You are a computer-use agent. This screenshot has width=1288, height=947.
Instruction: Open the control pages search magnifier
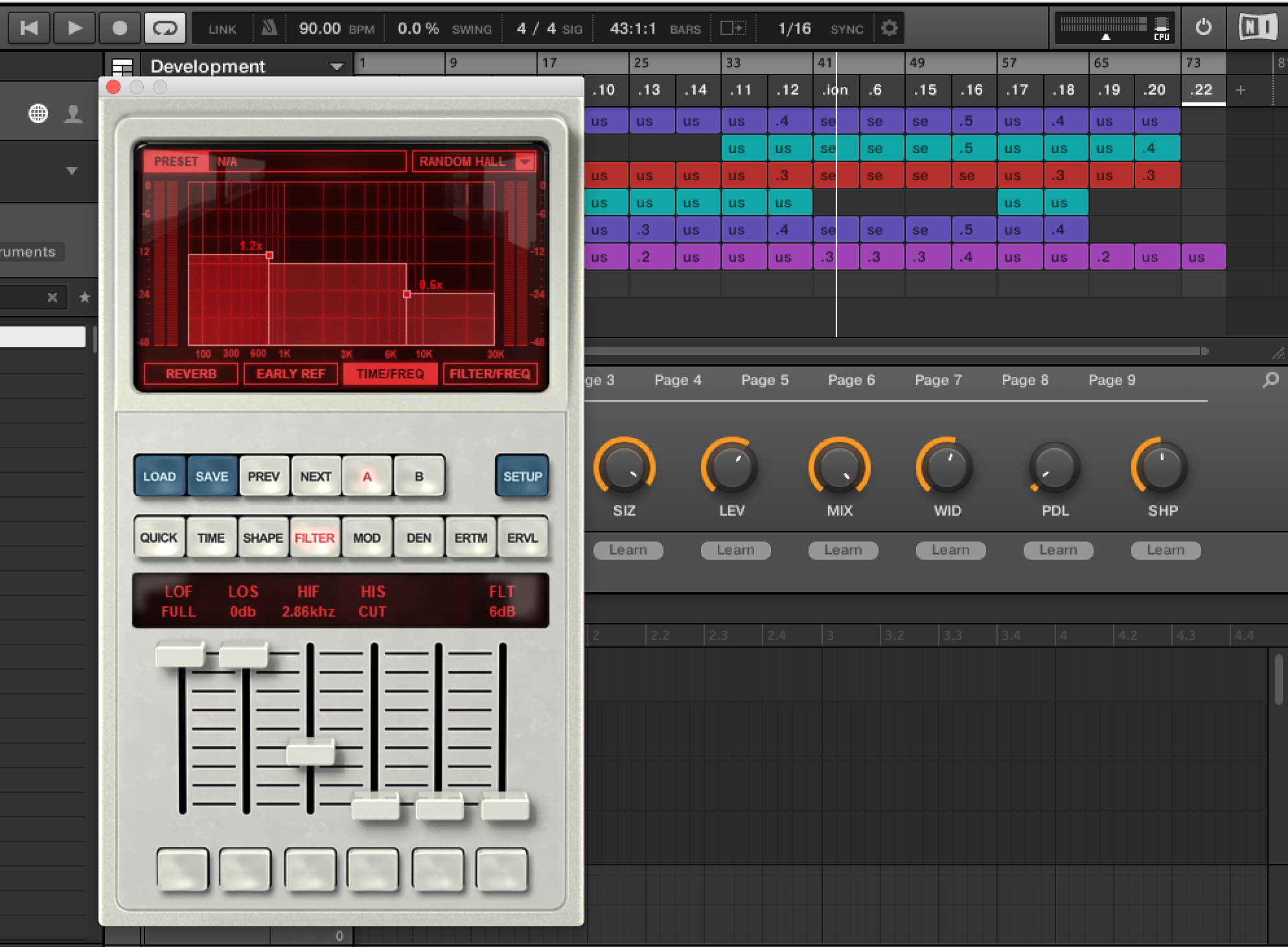pyautogui.click(x=1271, y=380)
